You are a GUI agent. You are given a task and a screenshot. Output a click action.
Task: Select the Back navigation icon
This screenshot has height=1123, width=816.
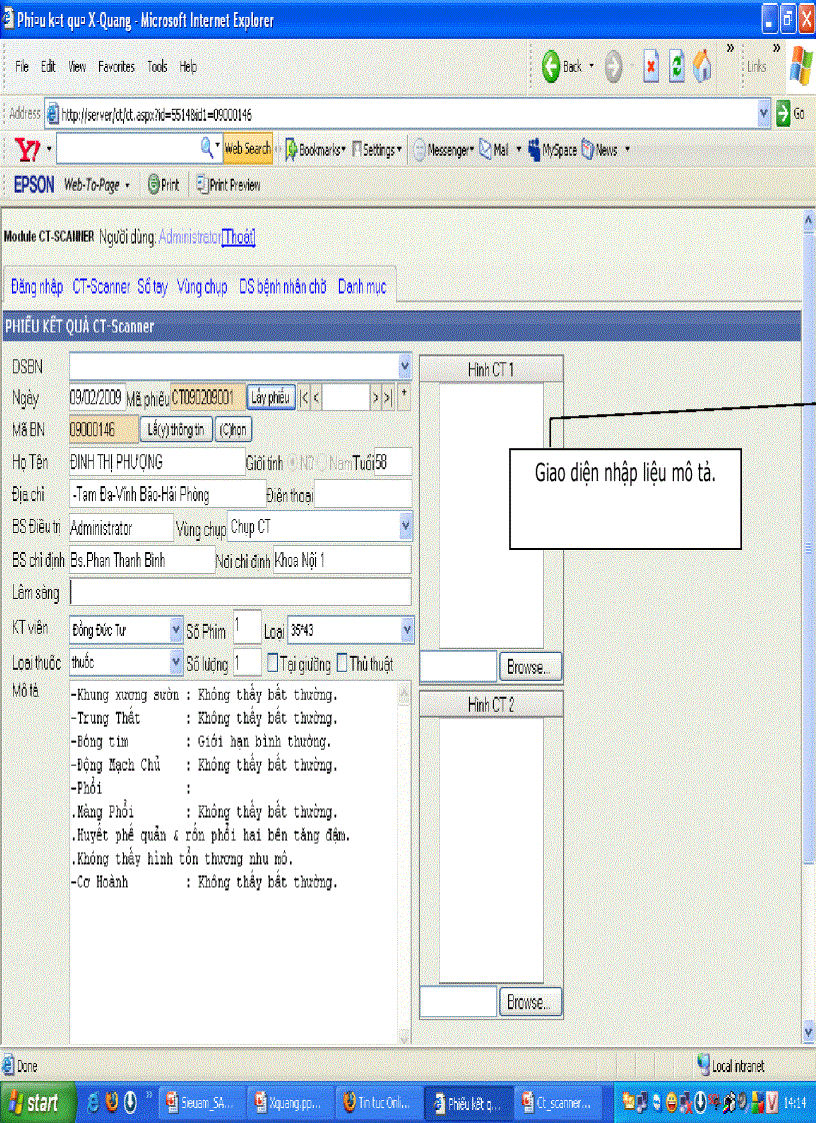(x=551, y=68)
